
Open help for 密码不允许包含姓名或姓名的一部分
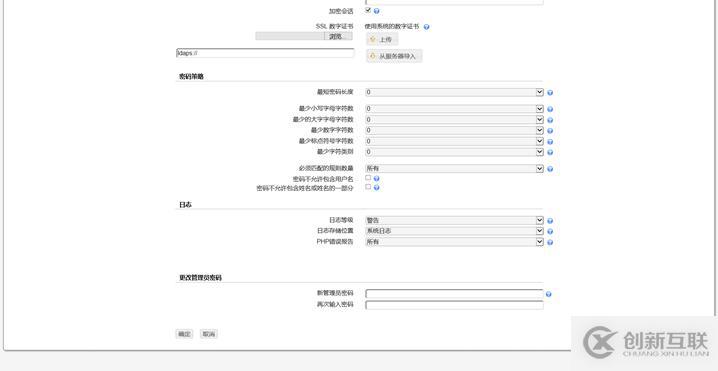[376, 188]
